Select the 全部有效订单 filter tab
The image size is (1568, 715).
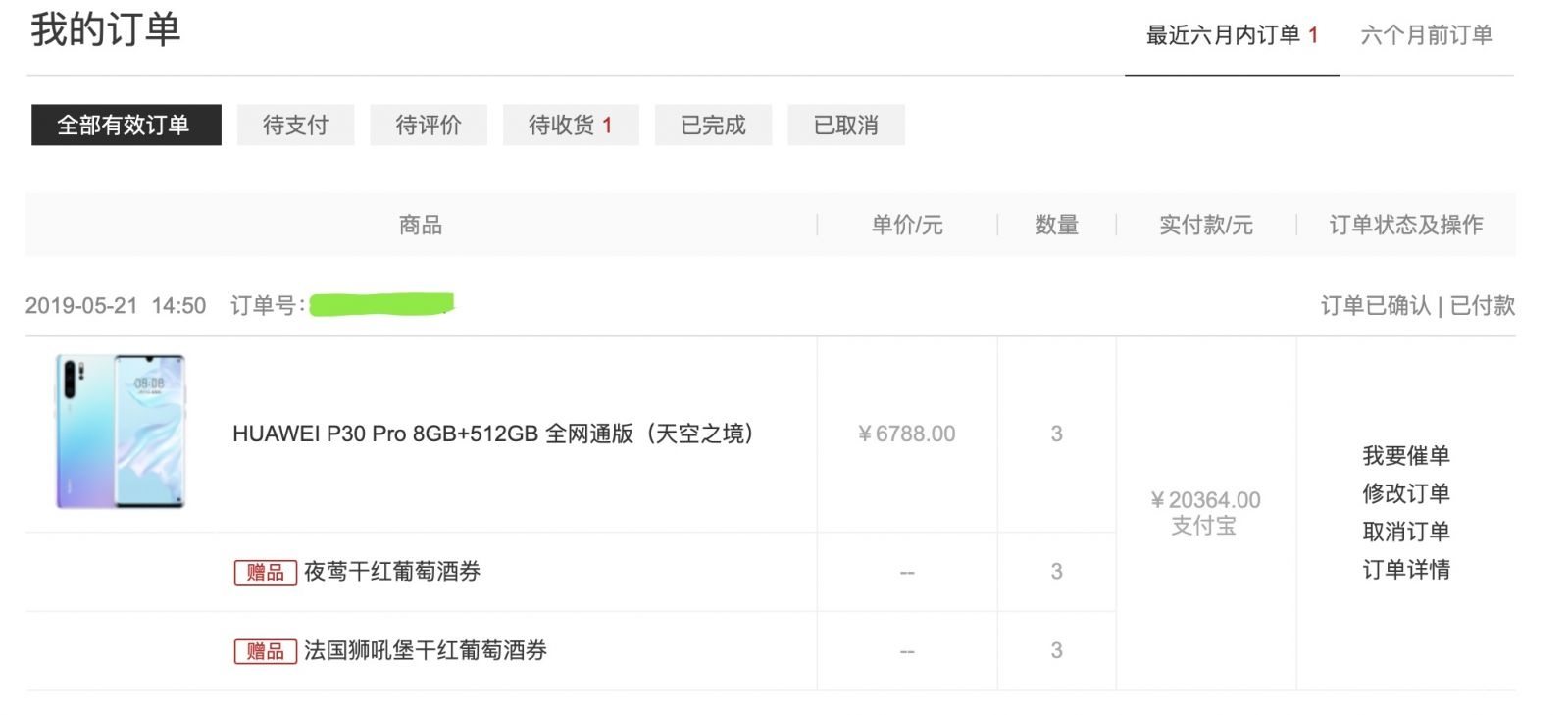[x=126, y=125]
